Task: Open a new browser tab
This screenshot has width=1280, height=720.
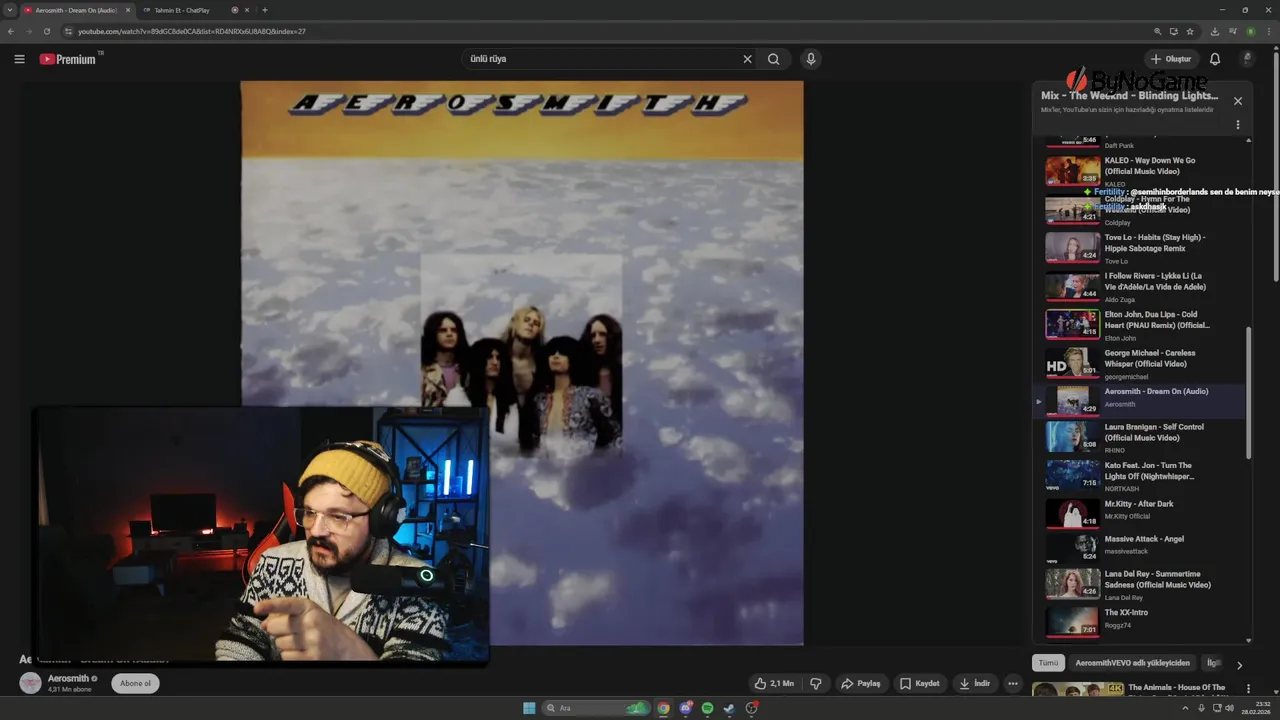Action: click(x=265, y=10)
